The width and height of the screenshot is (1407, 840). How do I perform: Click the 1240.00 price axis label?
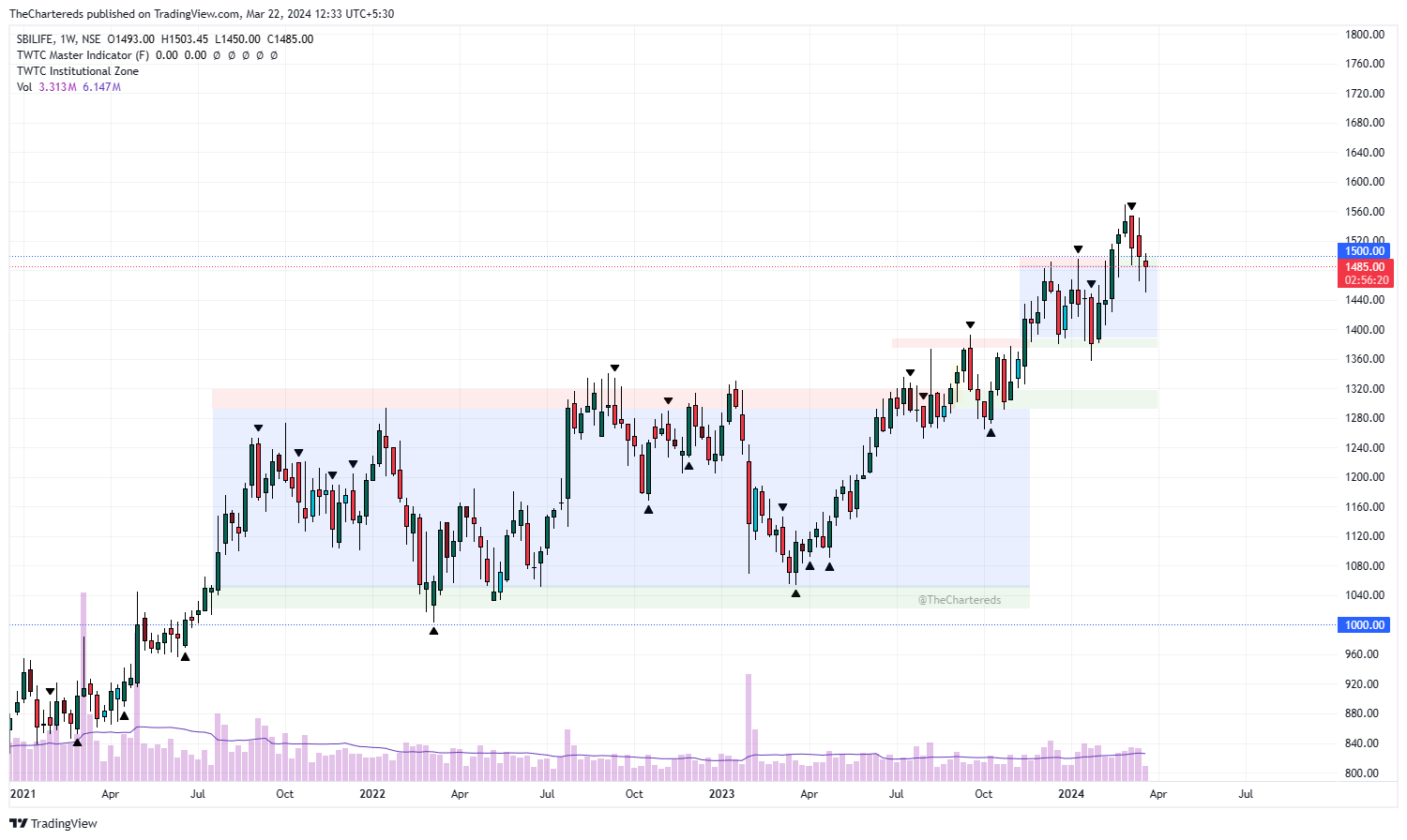click(x=1365, y=448)
